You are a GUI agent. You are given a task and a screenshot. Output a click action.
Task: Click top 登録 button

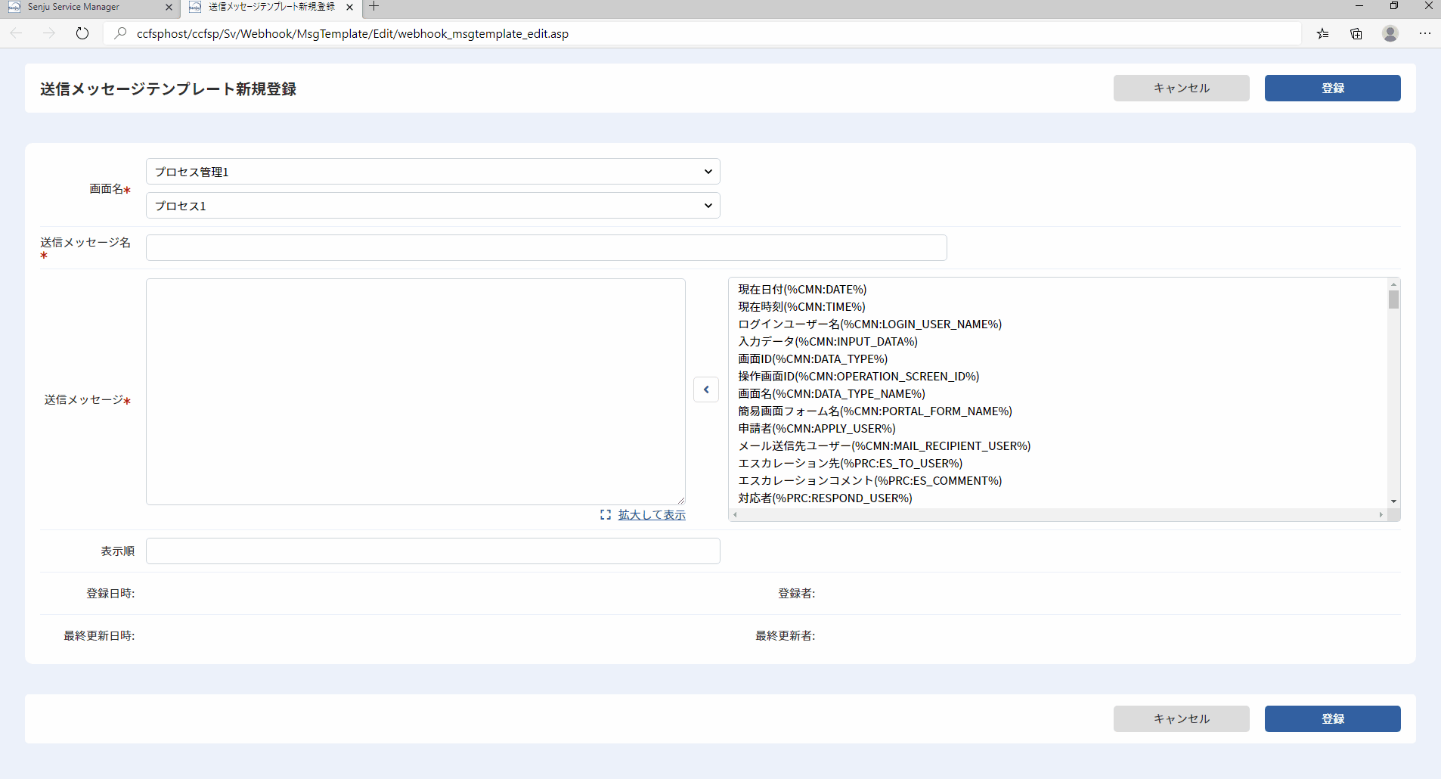(1332, 88)
